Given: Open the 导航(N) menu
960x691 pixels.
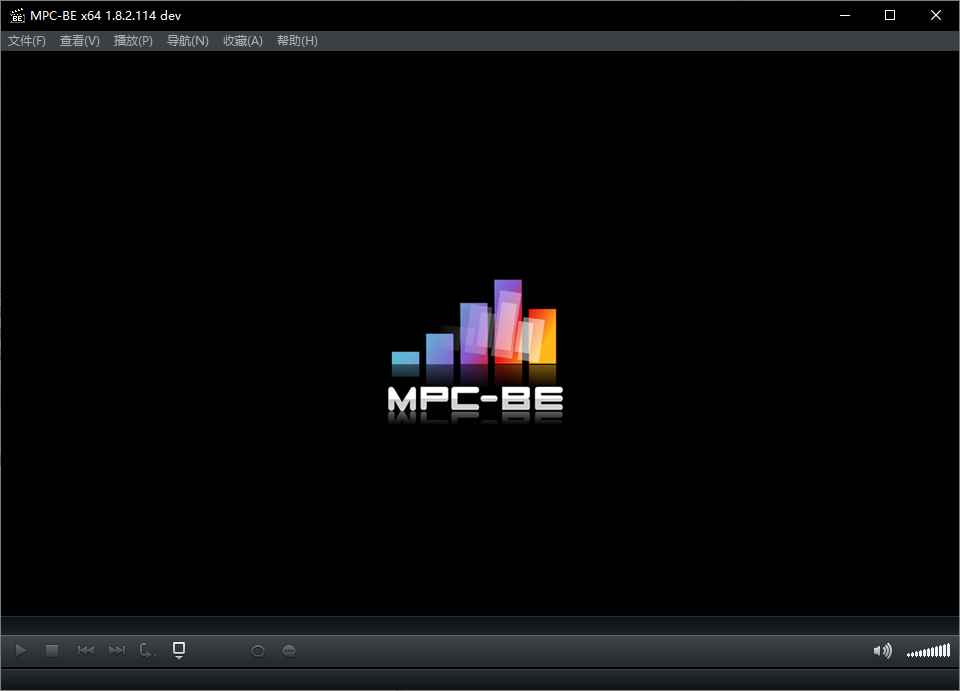Looking at the screenshot, I should (x=187, y=40).
